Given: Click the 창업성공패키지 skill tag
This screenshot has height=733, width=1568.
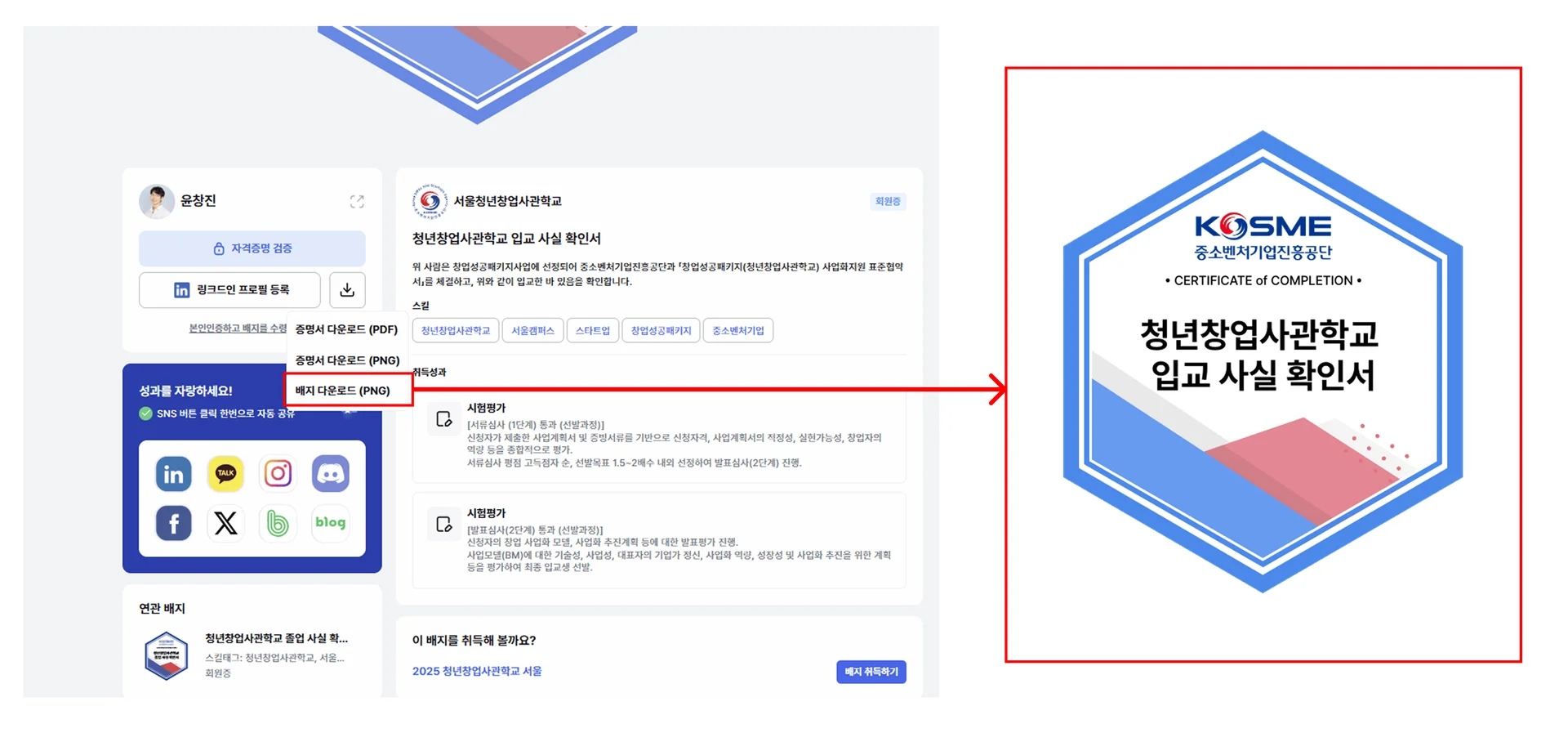Looking at the screenshot, I should point(661,330).
